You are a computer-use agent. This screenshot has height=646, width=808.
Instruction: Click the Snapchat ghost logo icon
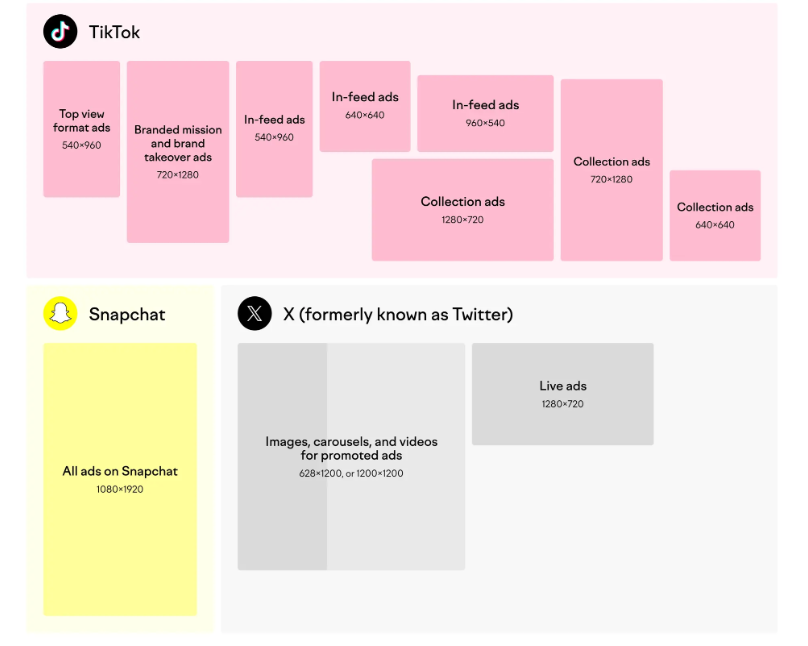(60, 313)
